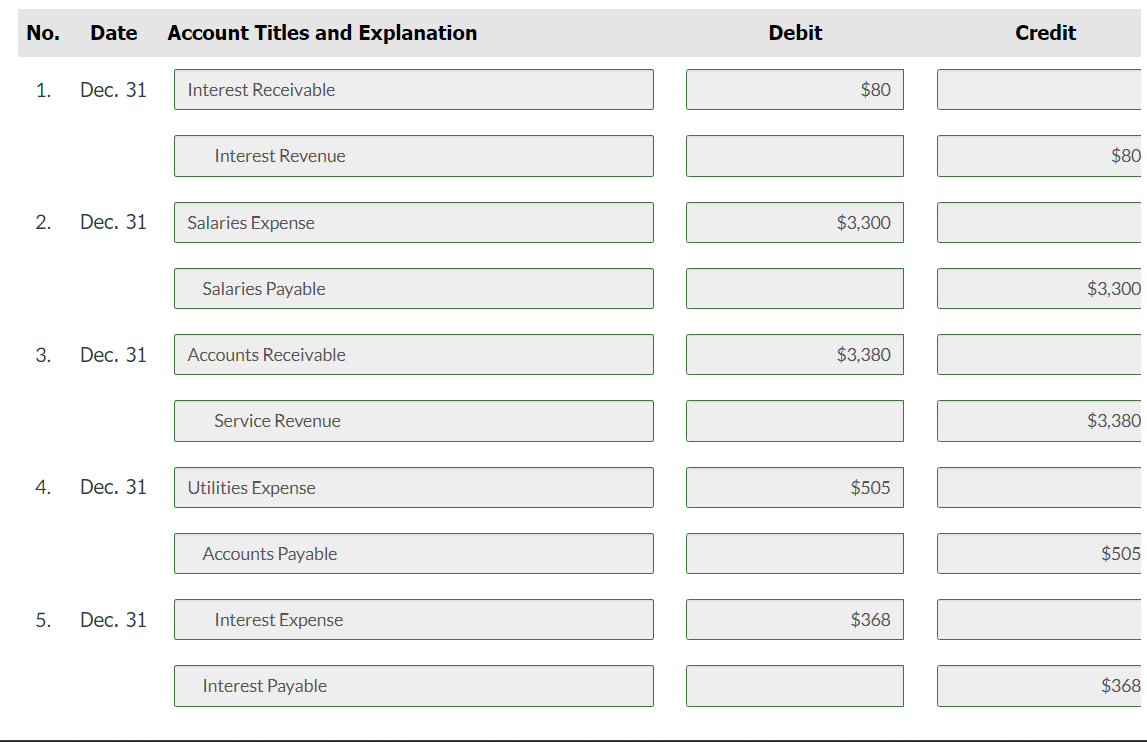Screen dimensions: 1147x742
Task: Click the Interest Expense account field
Action: [413, 619]
